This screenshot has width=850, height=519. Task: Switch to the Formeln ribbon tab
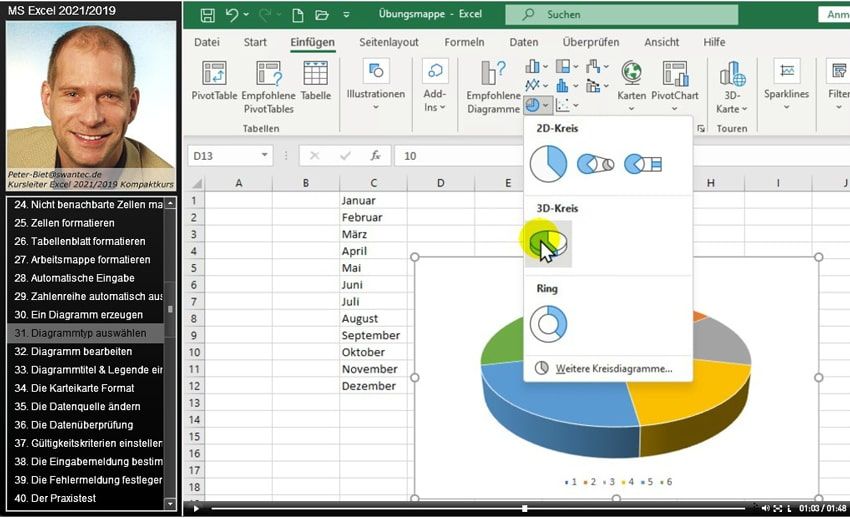(x=464, y=42)
